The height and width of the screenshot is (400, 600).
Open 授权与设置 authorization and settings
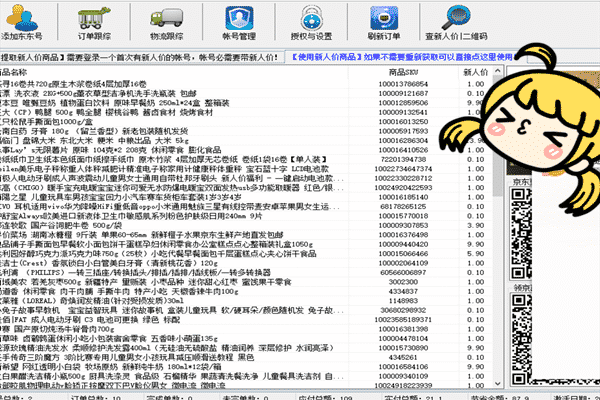[x=311, y=22]
